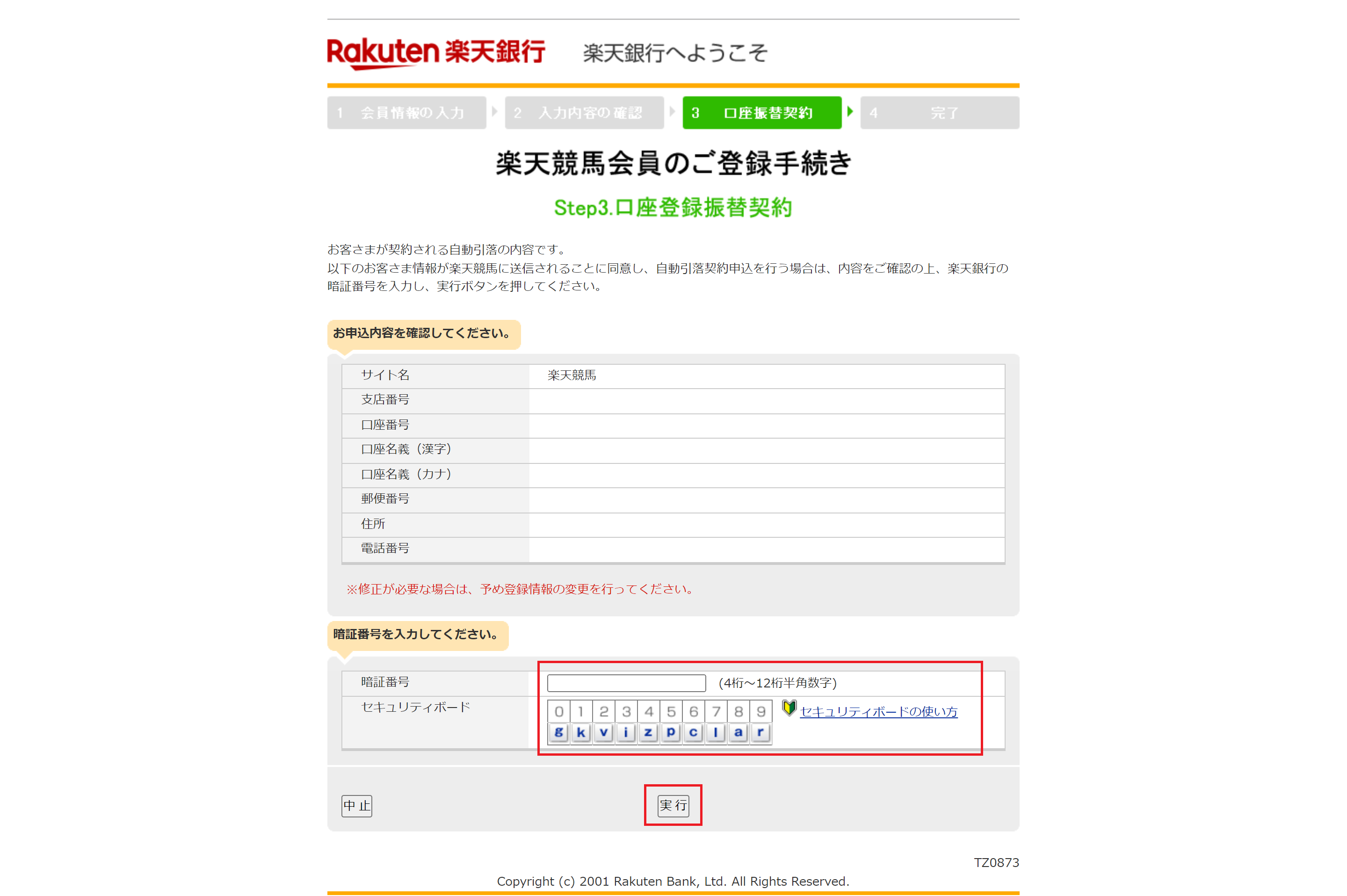
Task: Click the digit 7 cell on the security board
Action: (x=716, y=711)
